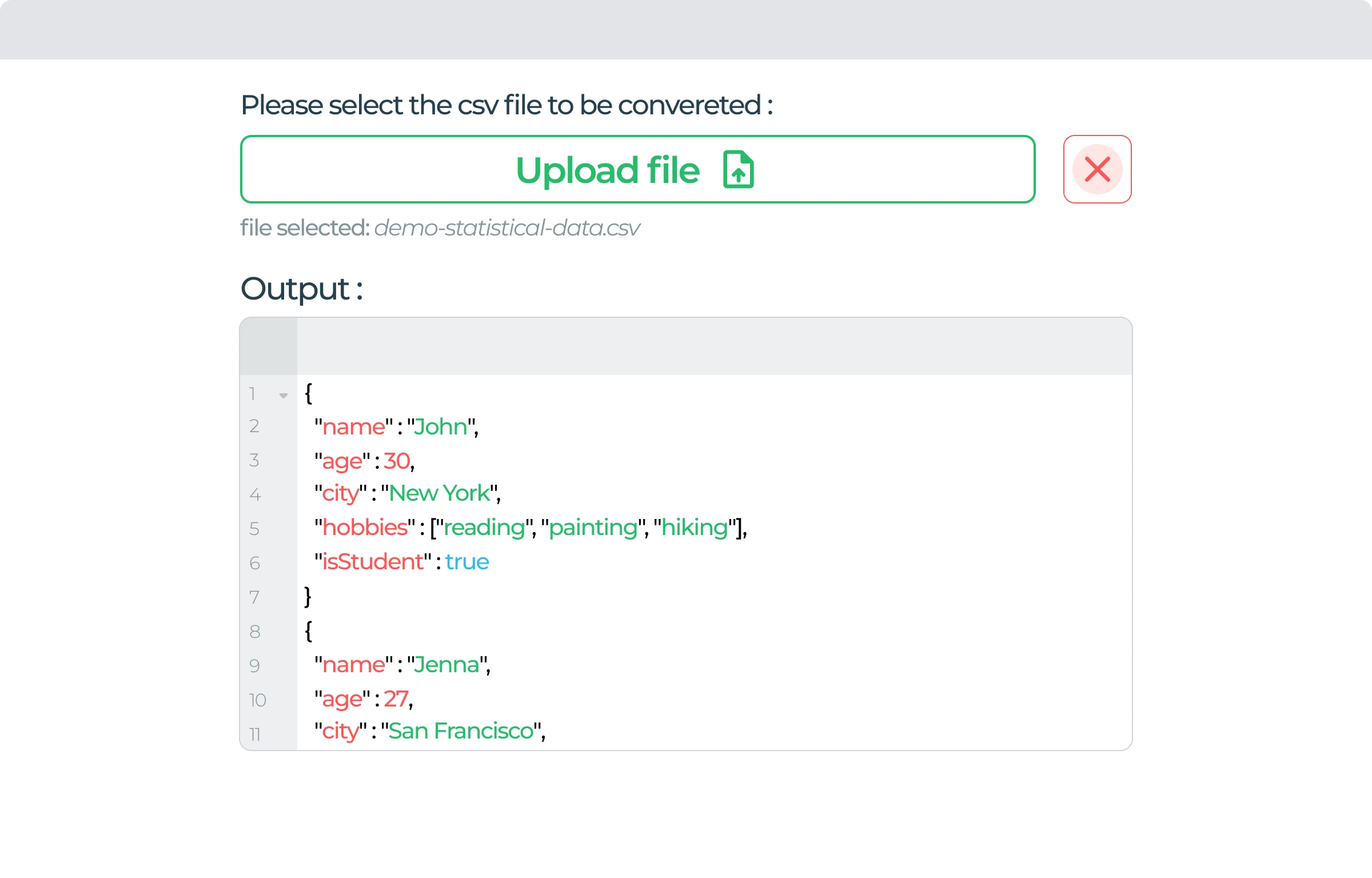Image resolution: width=1372 pixels, height=878 pixels.
Task: Click the age value 30 on line 3
Action: click(x=397, y=461)
